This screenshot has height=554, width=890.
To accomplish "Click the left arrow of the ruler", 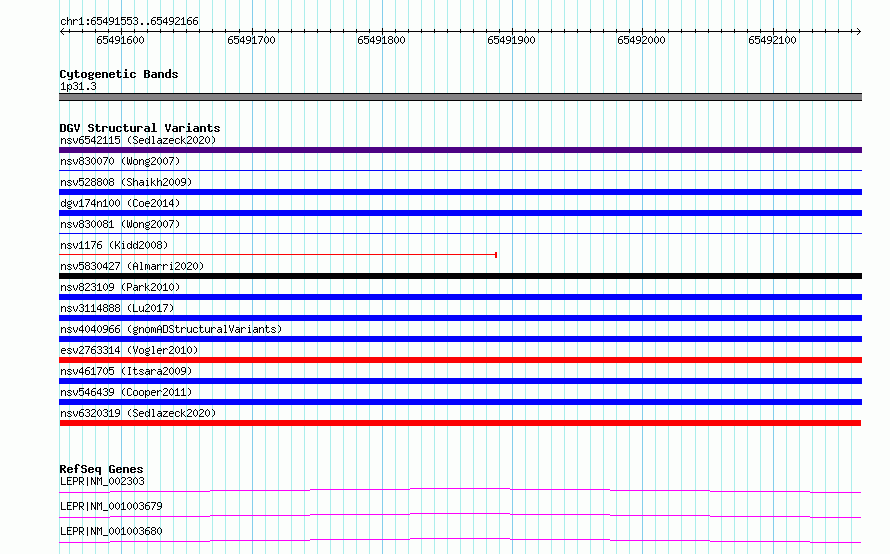I will 62,32.
